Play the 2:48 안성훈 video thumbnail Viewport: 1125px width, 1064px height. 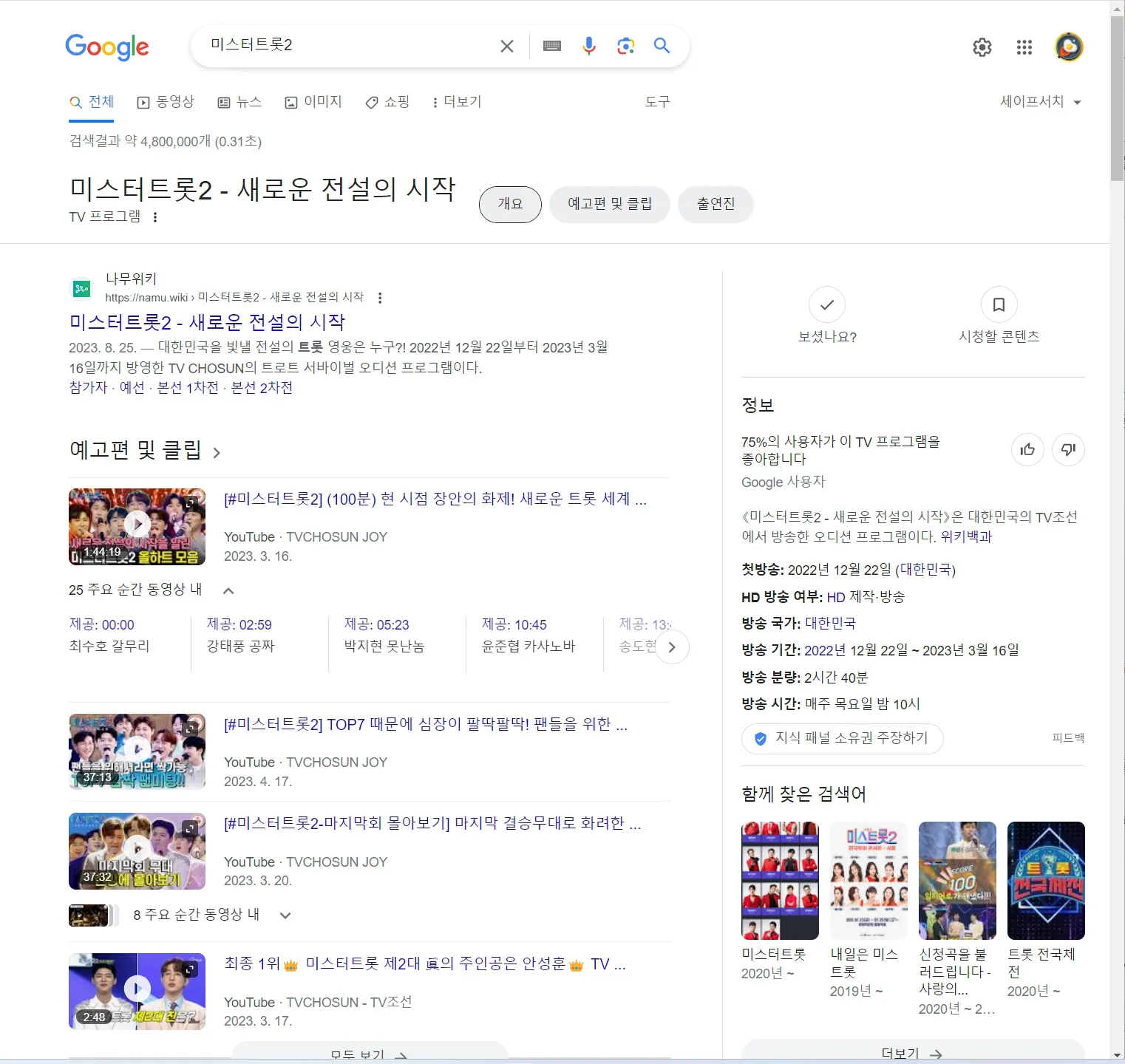(137, 992)
